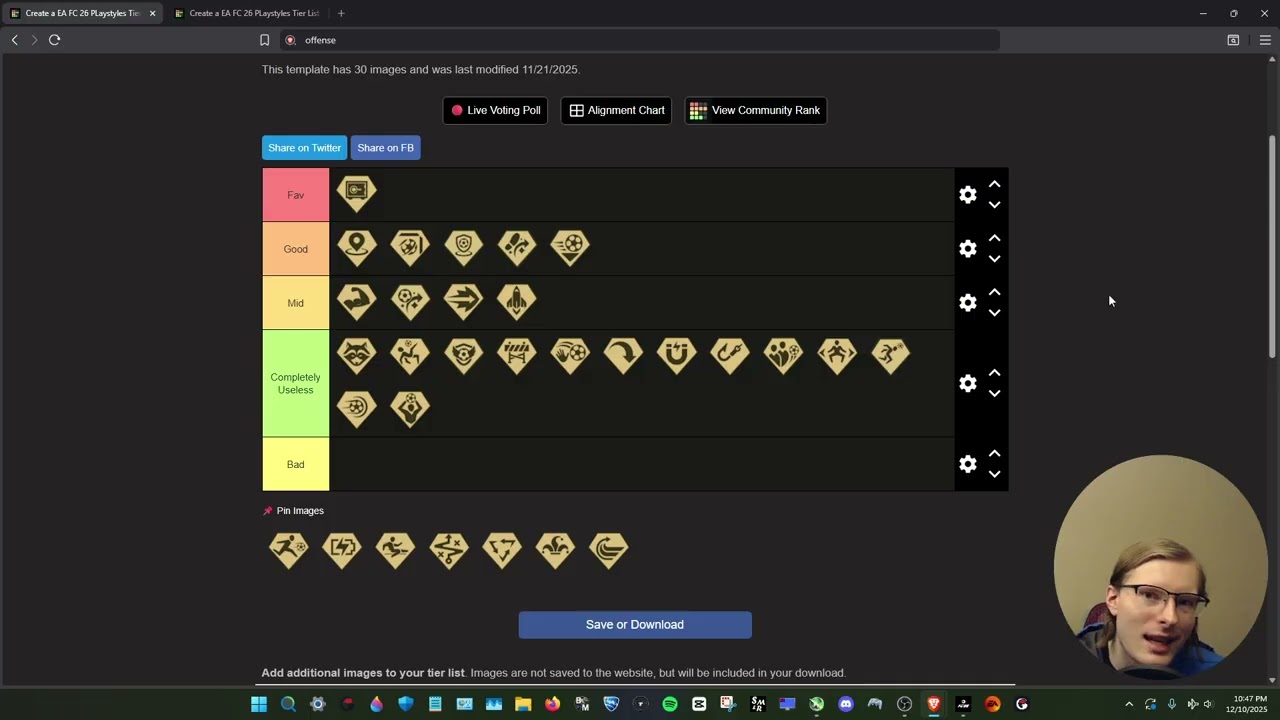
Task: Bookmark this page
Action: [x=264, y=40]
